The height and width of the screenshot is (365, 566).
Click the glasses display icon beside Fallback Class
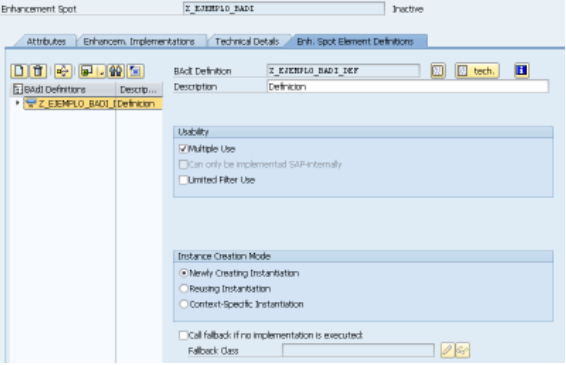(462, 350)
